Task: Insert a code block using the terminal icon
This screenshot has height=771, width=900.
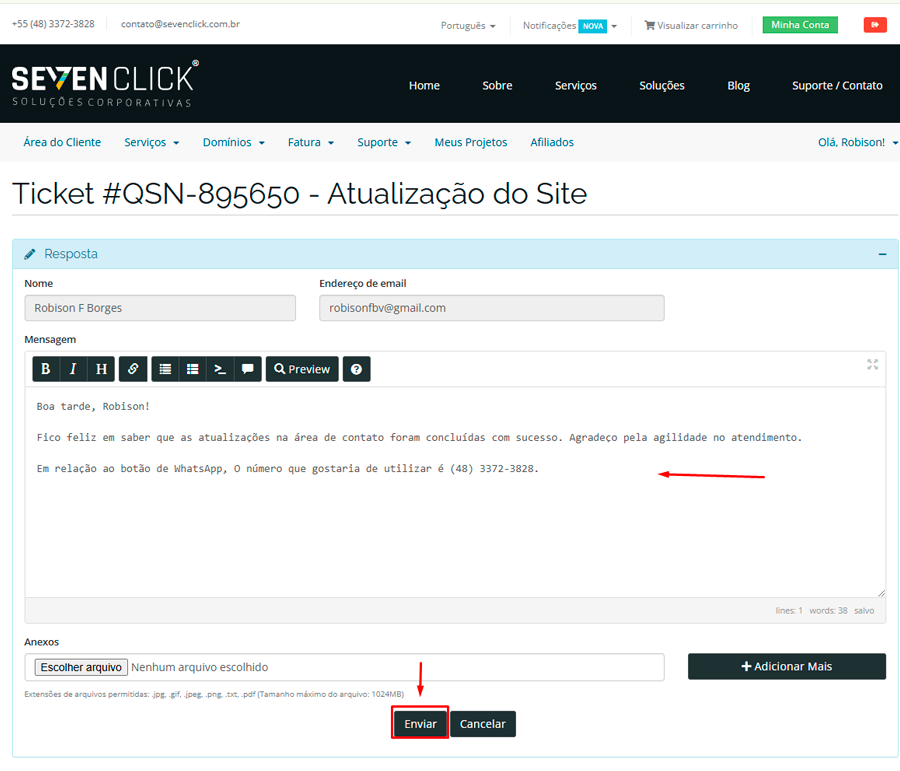Action: pos(220,369)
